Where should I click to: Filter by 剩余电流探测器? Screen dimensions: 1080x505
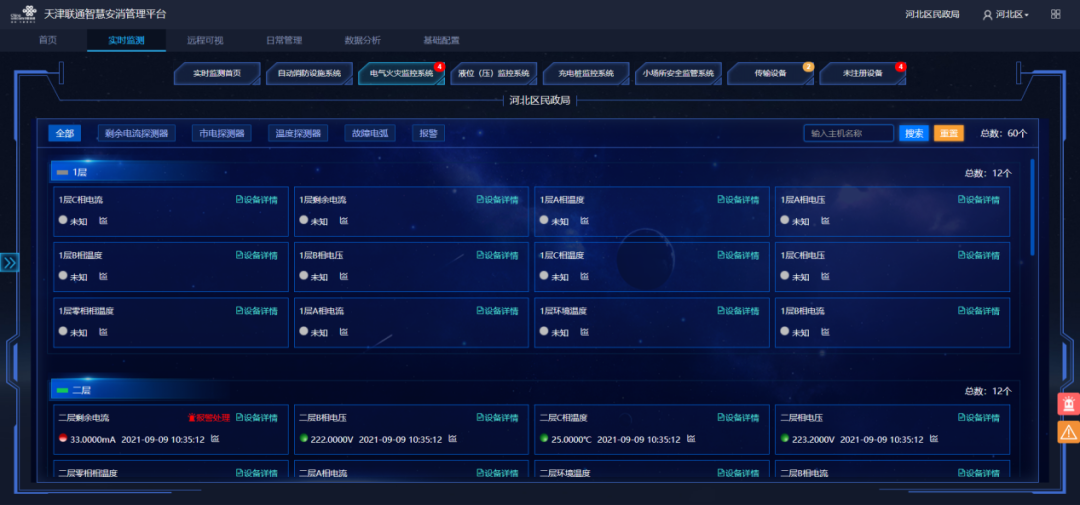pos(136,133)
